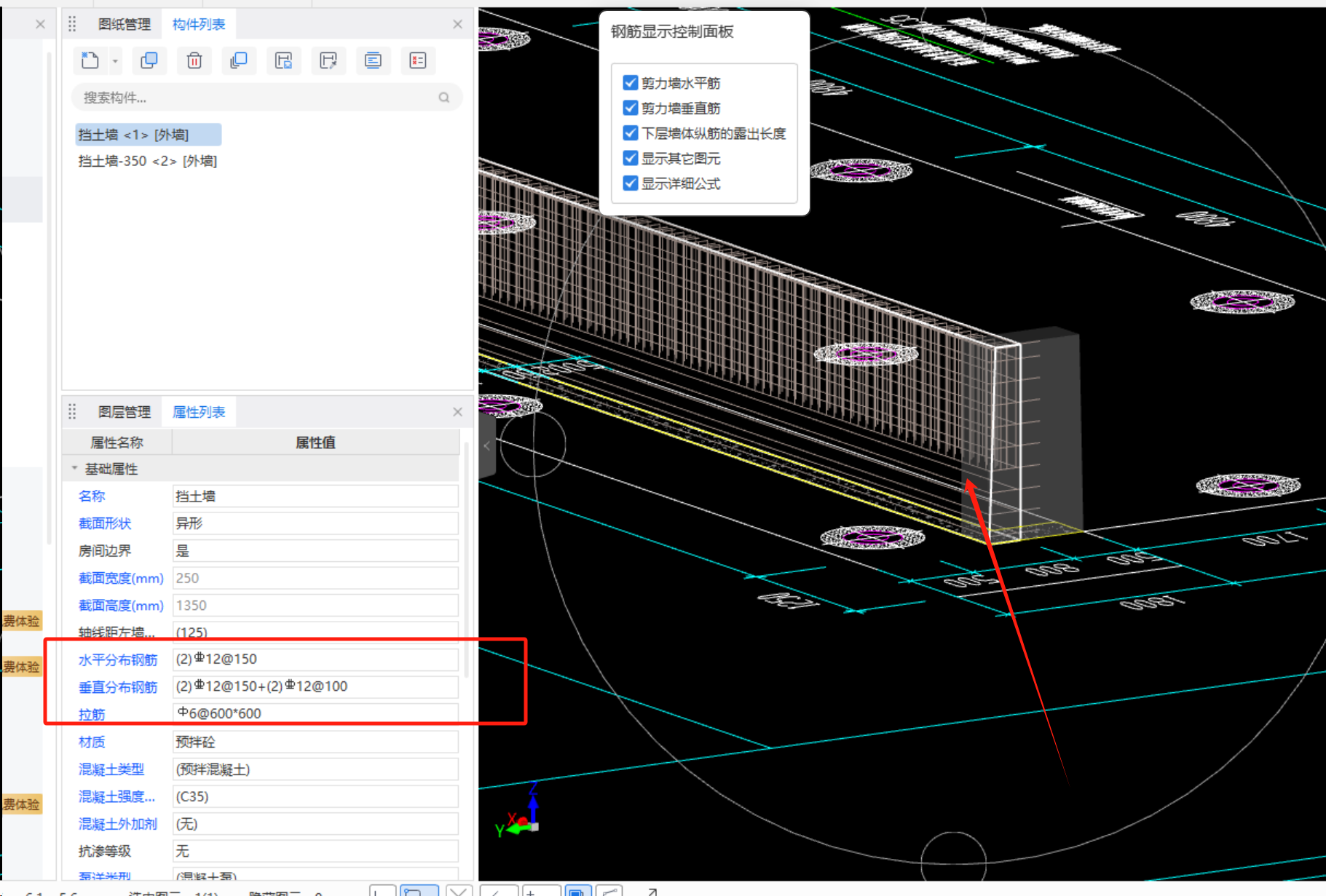Image resolution: width=1326 pixels, height=896 pixels.
Task: Open 混凝土类型 value (预拌混凝土)
Action: pyautogui.click(x=315, y=769)
